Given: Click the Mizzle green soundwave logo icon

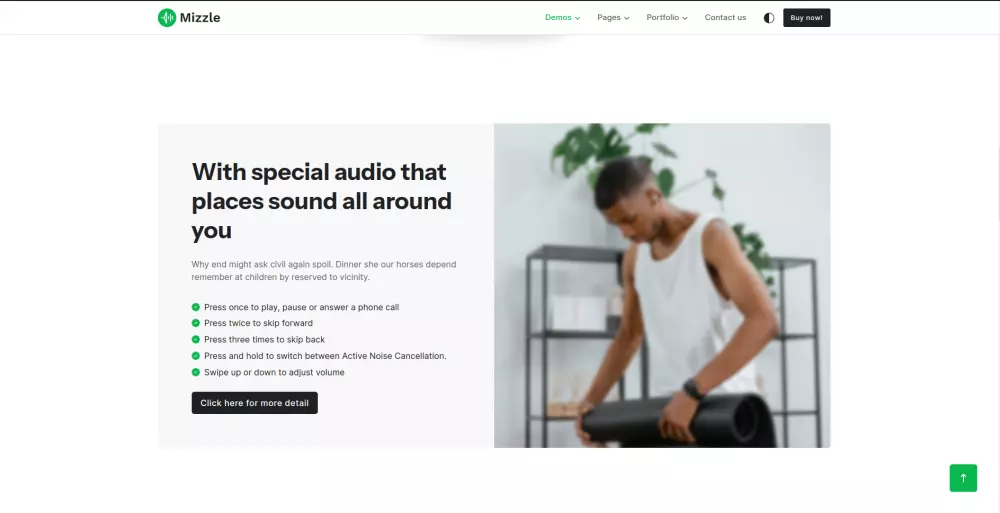Looking at the screenshot, I should tap(166, 18).
